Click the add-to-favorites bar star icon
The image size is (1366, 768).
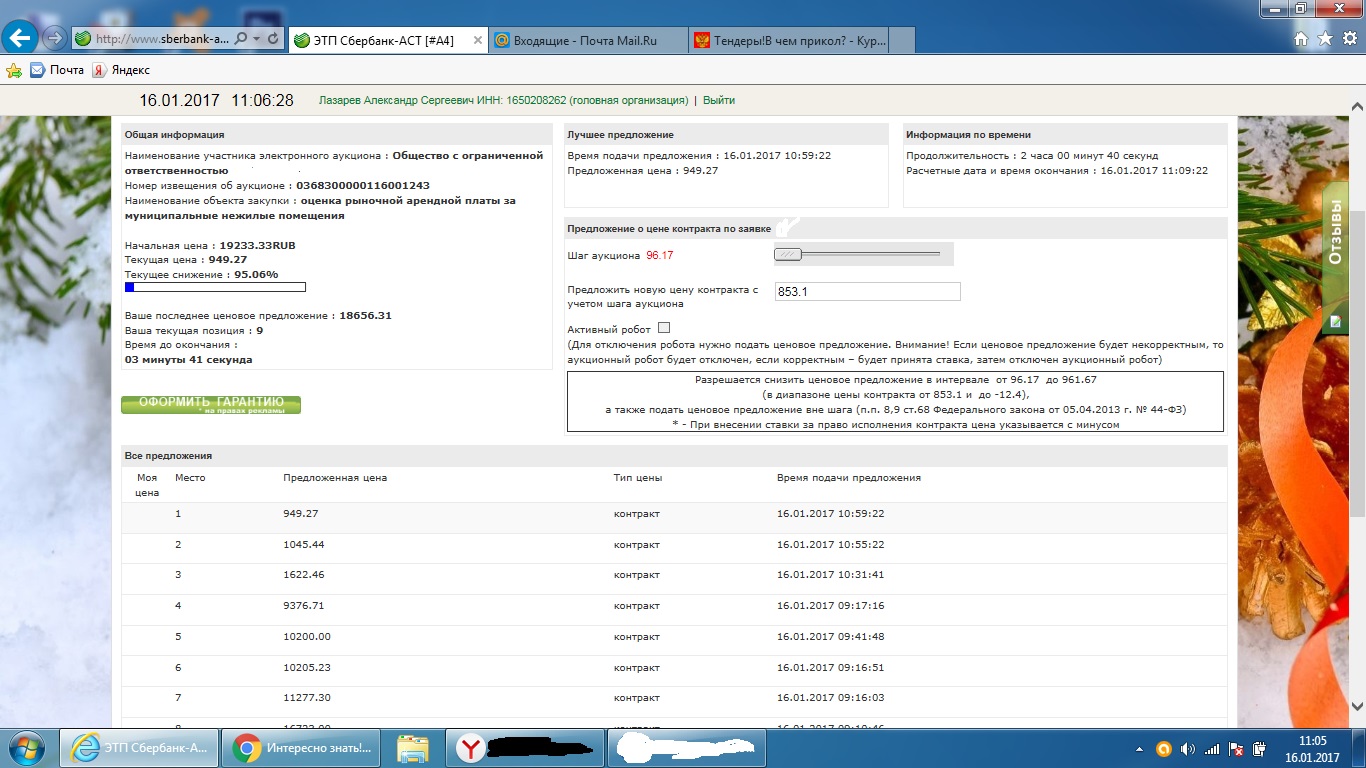[14, 70]
